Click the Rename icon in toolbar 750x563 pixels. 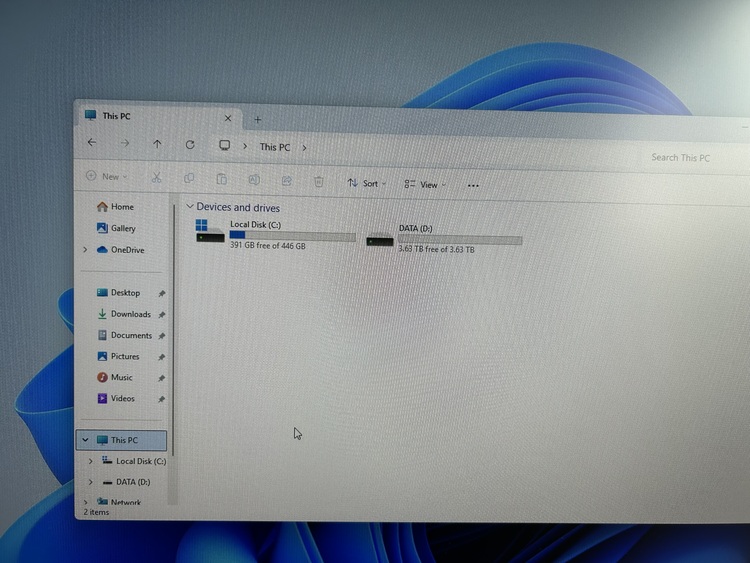tap(254, 180)
